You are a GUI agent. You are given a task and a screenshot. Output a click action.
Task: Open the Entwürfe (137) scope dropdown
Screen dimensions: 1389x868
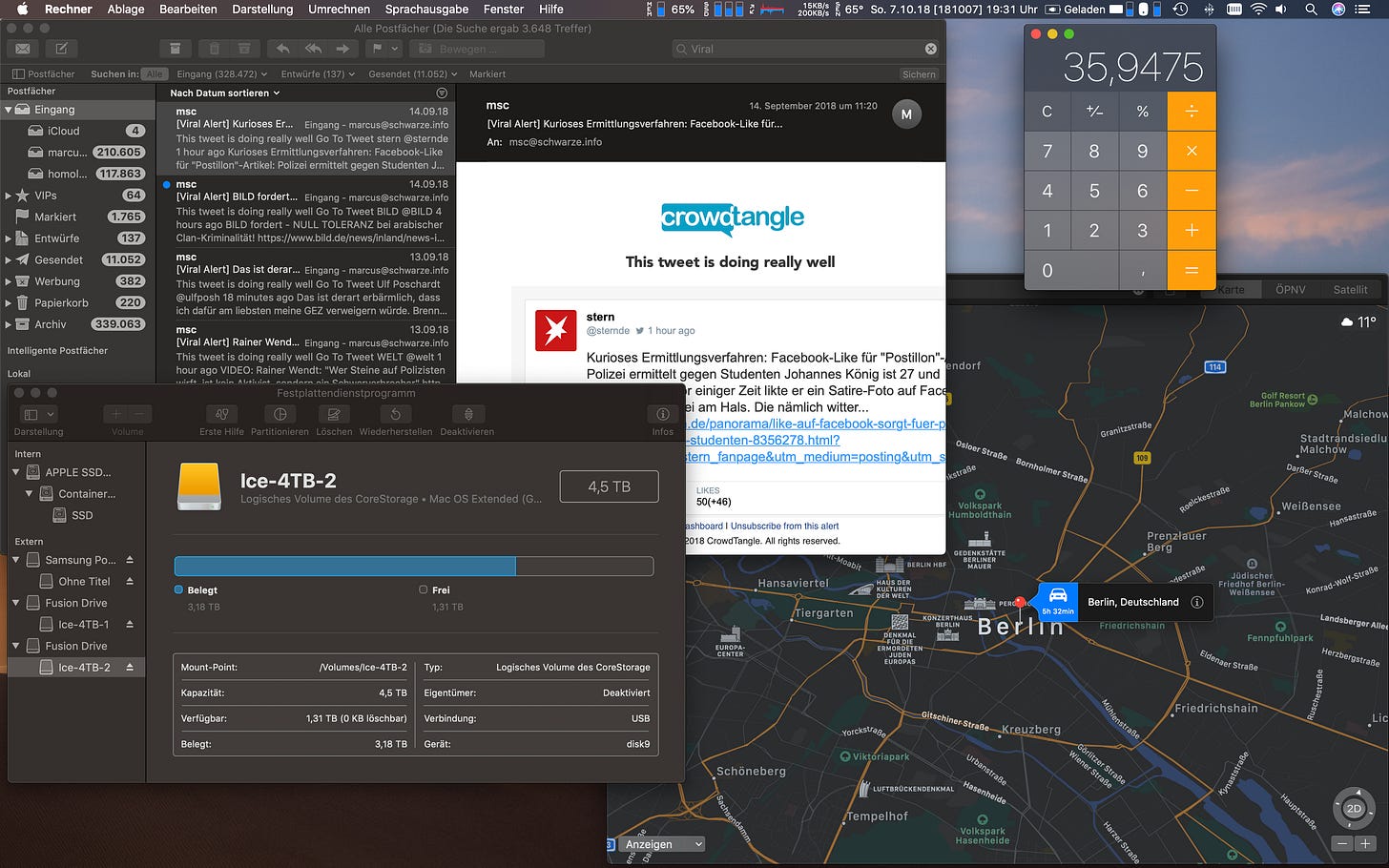click(318, 73)
